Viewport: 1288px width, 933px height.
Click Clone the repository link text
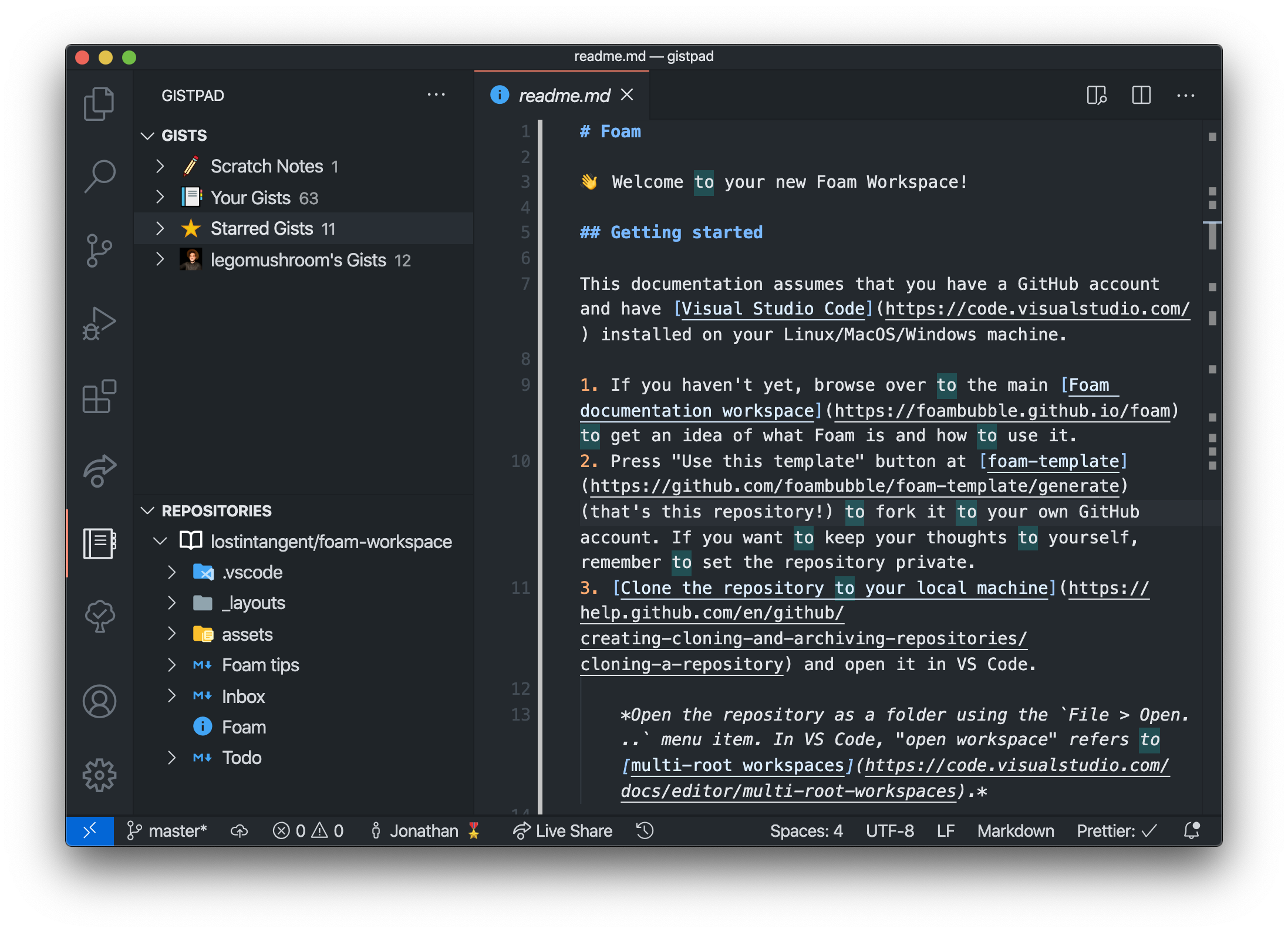[x=834, y=588]
